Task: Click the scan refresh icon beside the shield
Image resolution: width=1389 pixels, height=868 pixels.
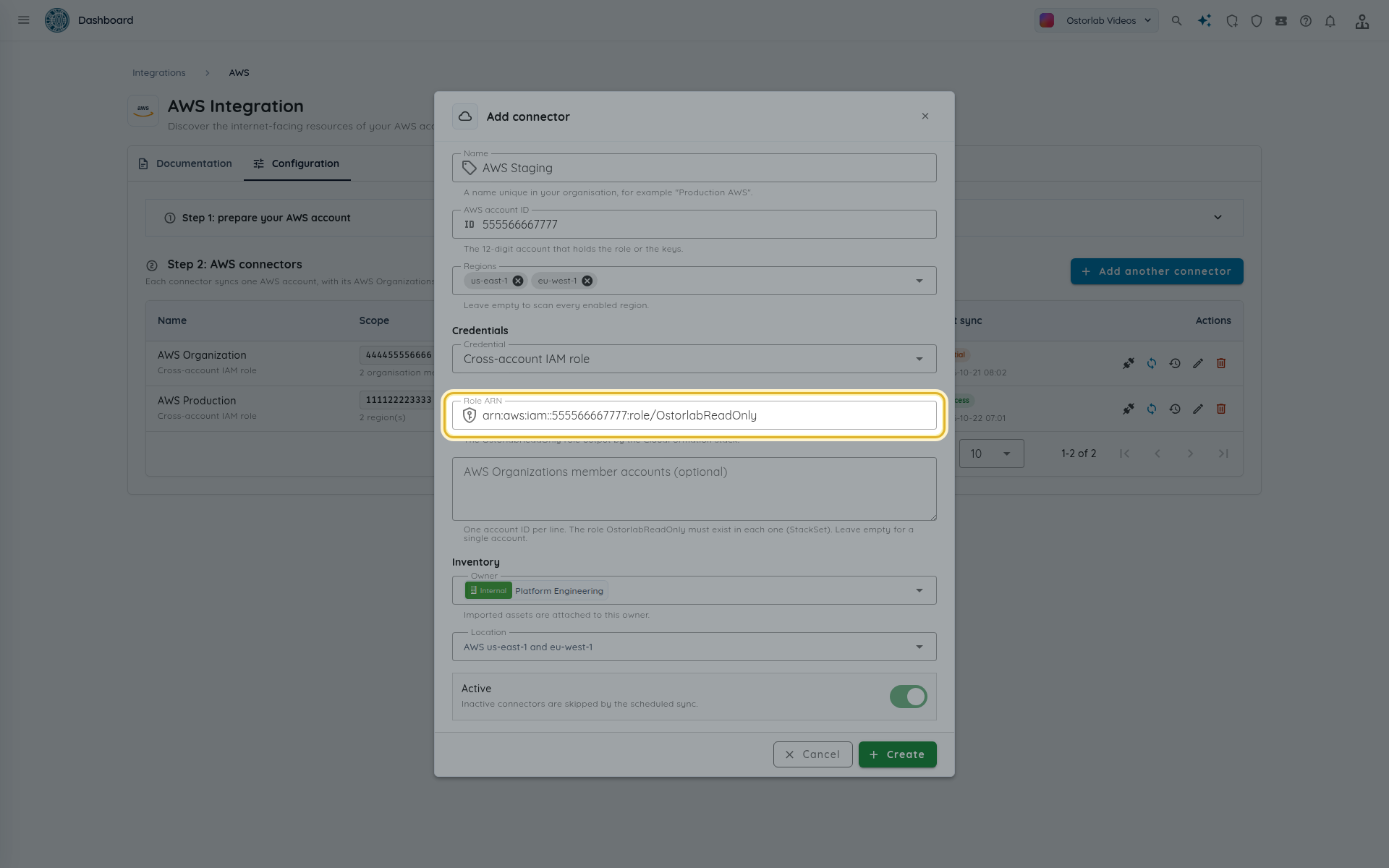Action: [x=1232, y=21]
